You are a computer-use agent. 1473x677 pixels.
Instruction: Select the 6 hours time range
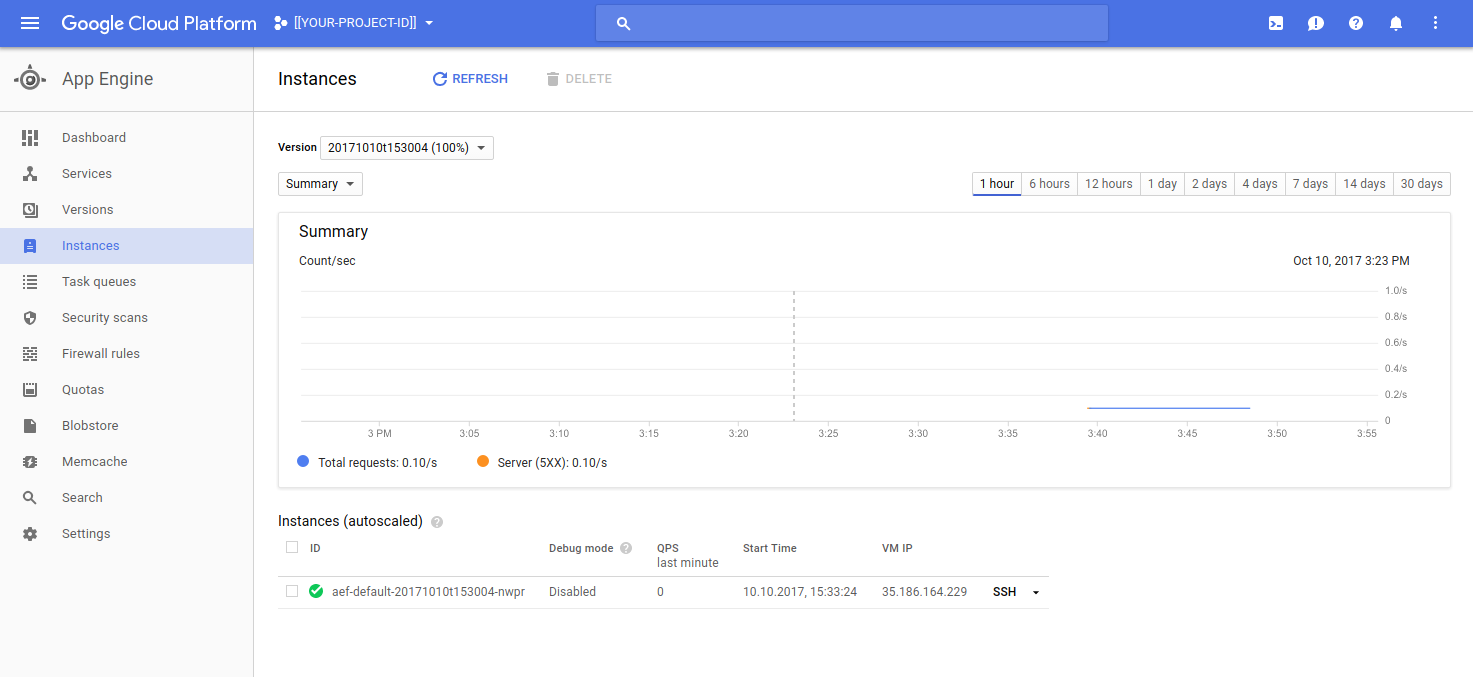click(x=1049, y=184)
